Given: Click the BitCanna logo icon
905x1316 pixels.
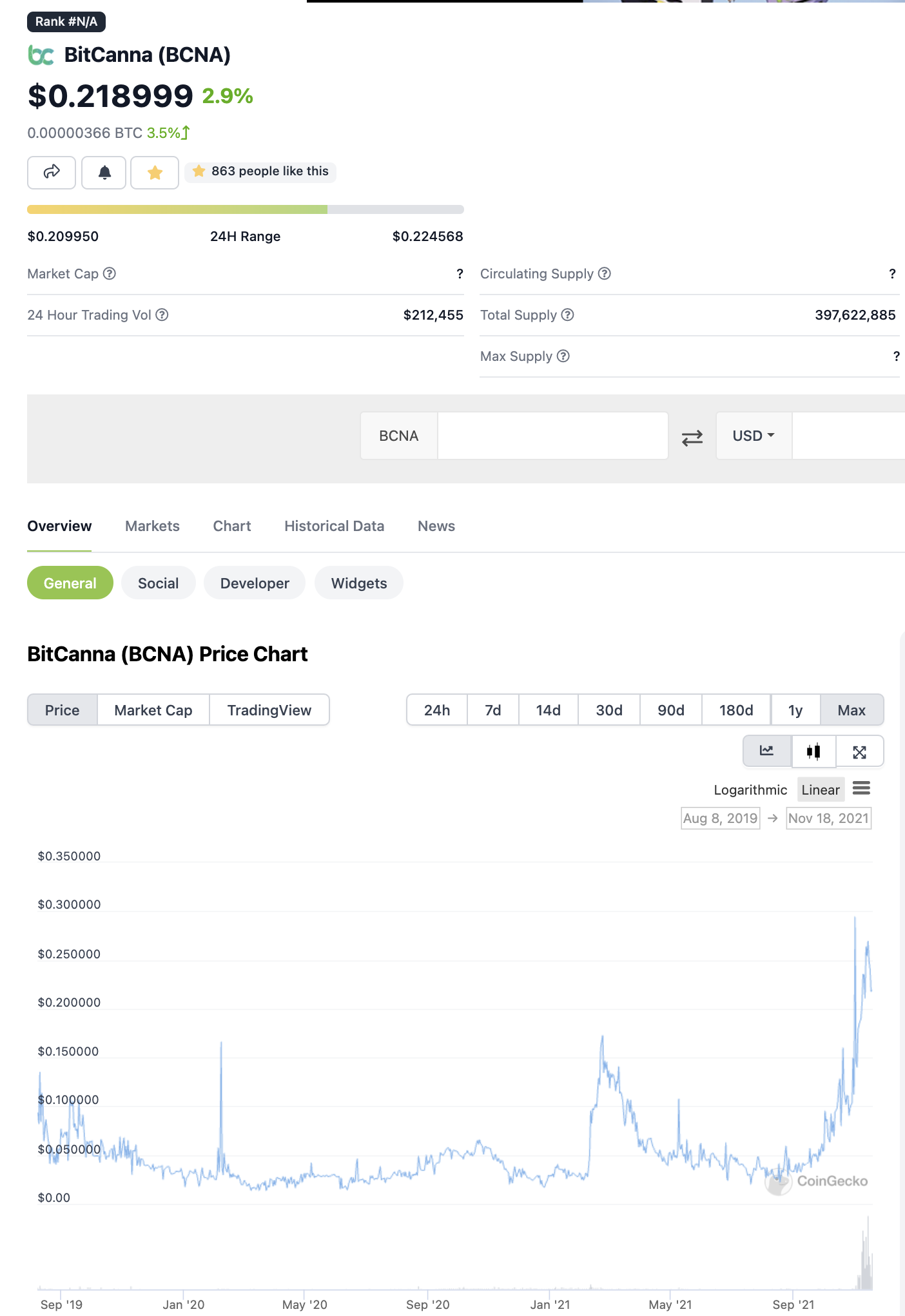Looking at the screenshot, I should coord(41,55).
